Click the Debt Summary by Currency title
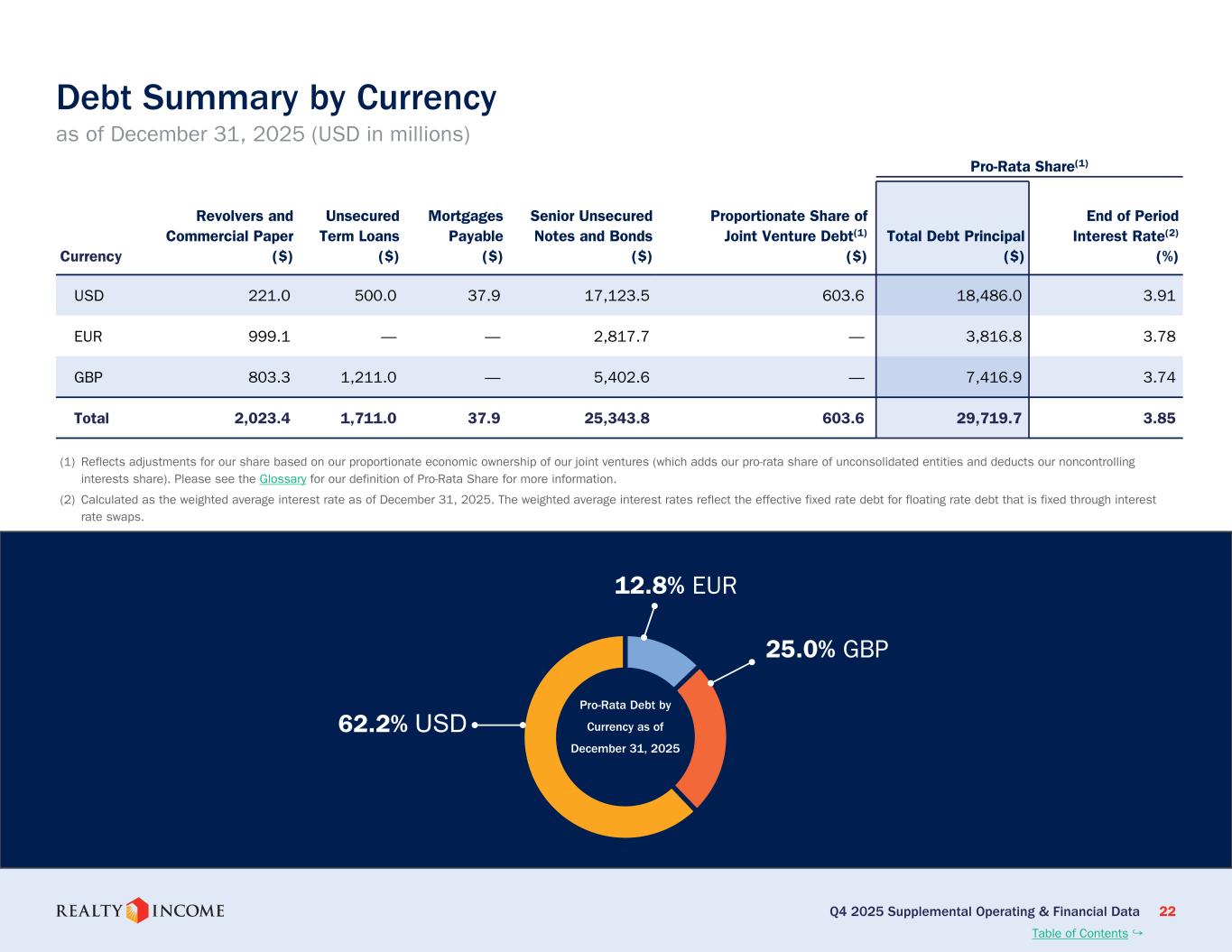Viewport: 1232px width, 952px height. [276, 97]
